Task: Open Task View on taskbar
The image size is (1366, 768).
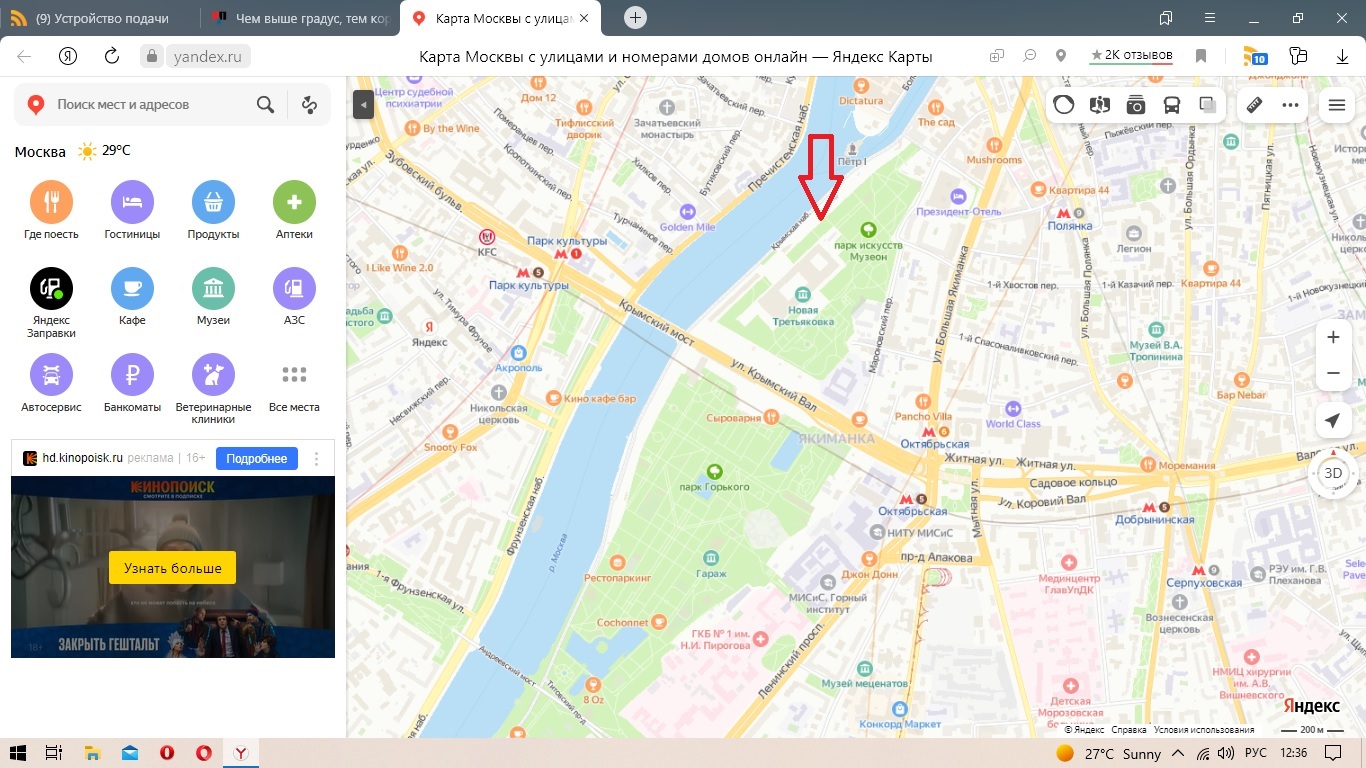Action: pyautogui.click(x=55, y=753)
